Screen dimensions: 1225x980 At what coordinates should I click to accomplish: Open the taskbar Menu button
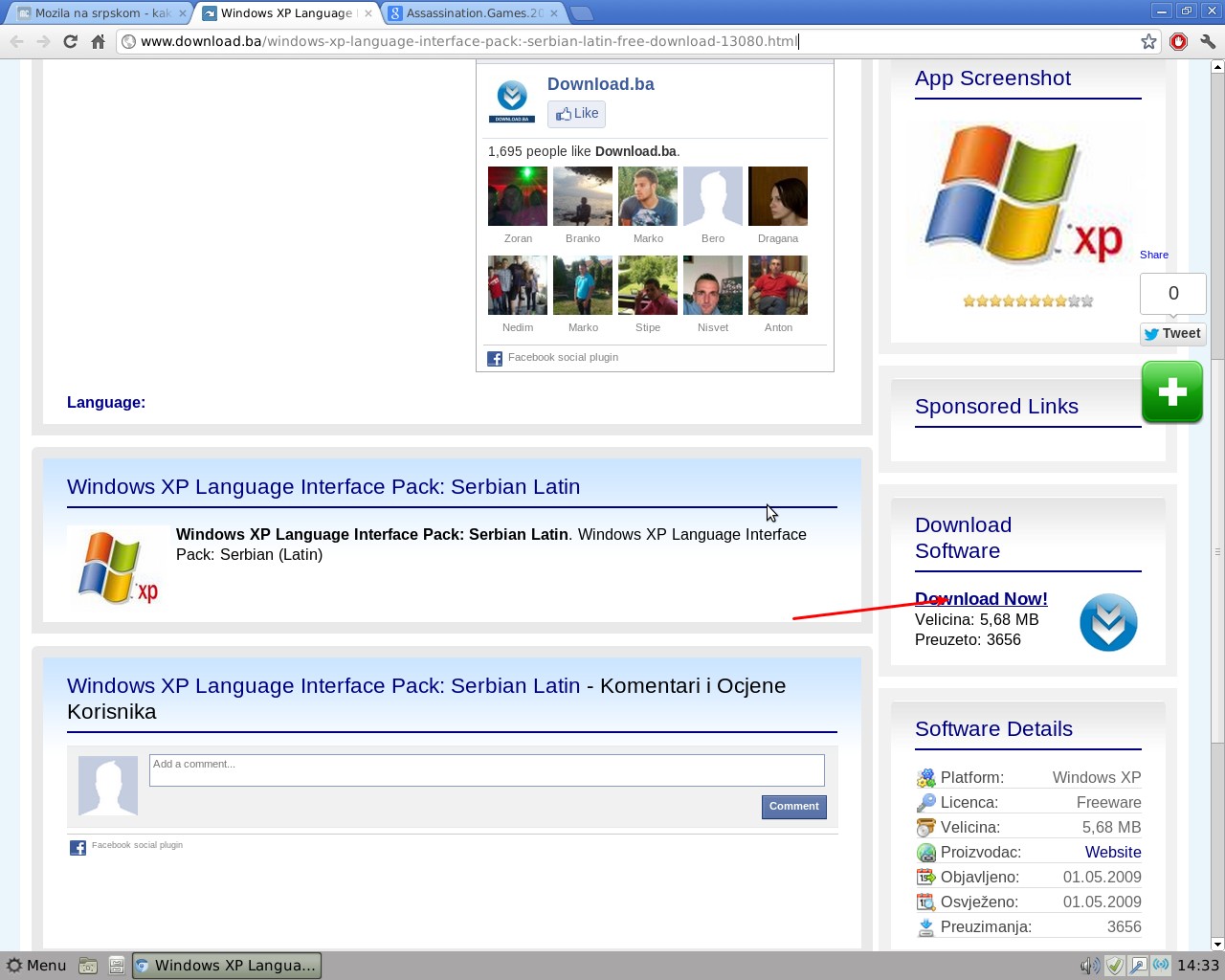point(37,966)
